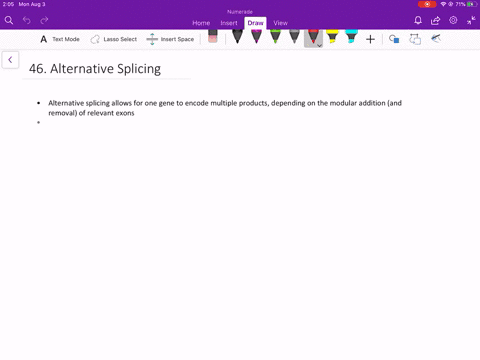480x360 pixels.
Task: Select the eraser tool
Action: coord(213,36)
